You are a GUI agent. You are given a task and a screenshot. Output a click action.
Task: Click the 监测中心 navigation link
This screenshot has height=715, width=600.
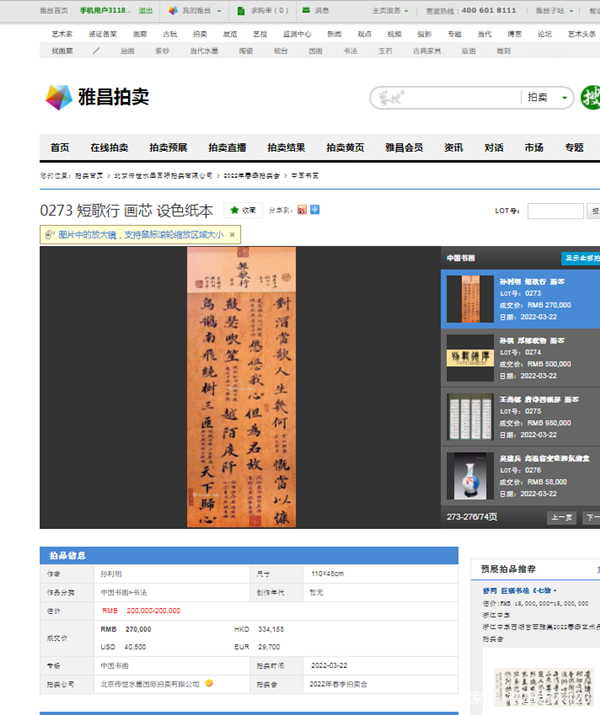pos(297,34)
